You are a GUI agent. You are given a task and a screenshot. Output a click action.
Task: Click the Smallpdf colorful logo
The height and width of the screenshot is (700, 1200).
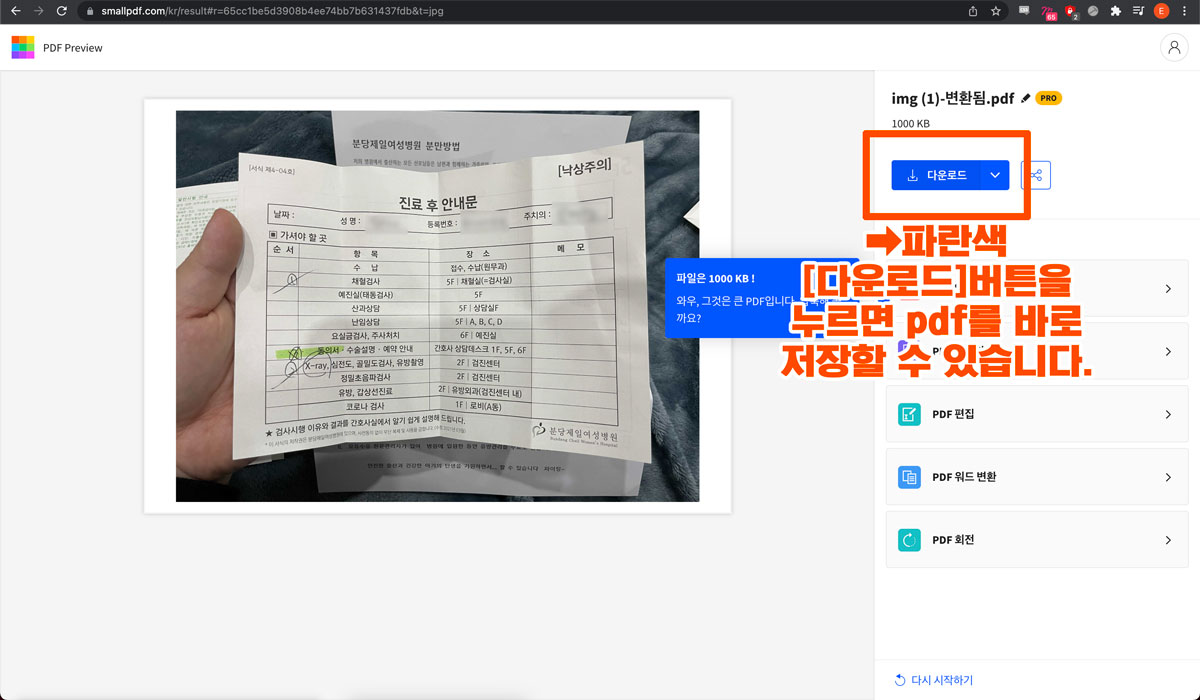coord(23,47)
